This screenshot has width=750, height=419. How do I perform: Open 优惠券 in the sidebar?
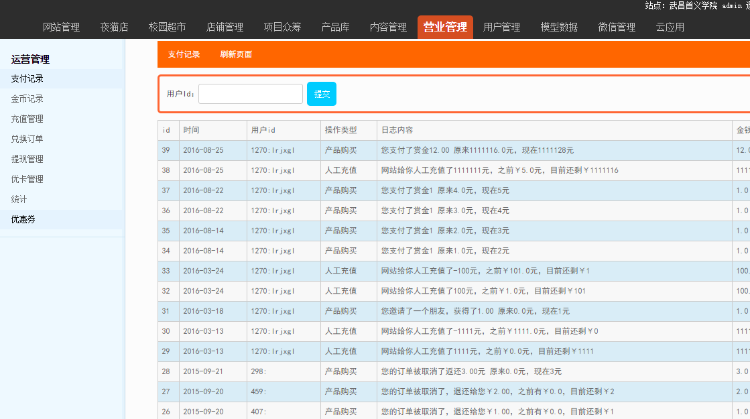tap(23, 219)
